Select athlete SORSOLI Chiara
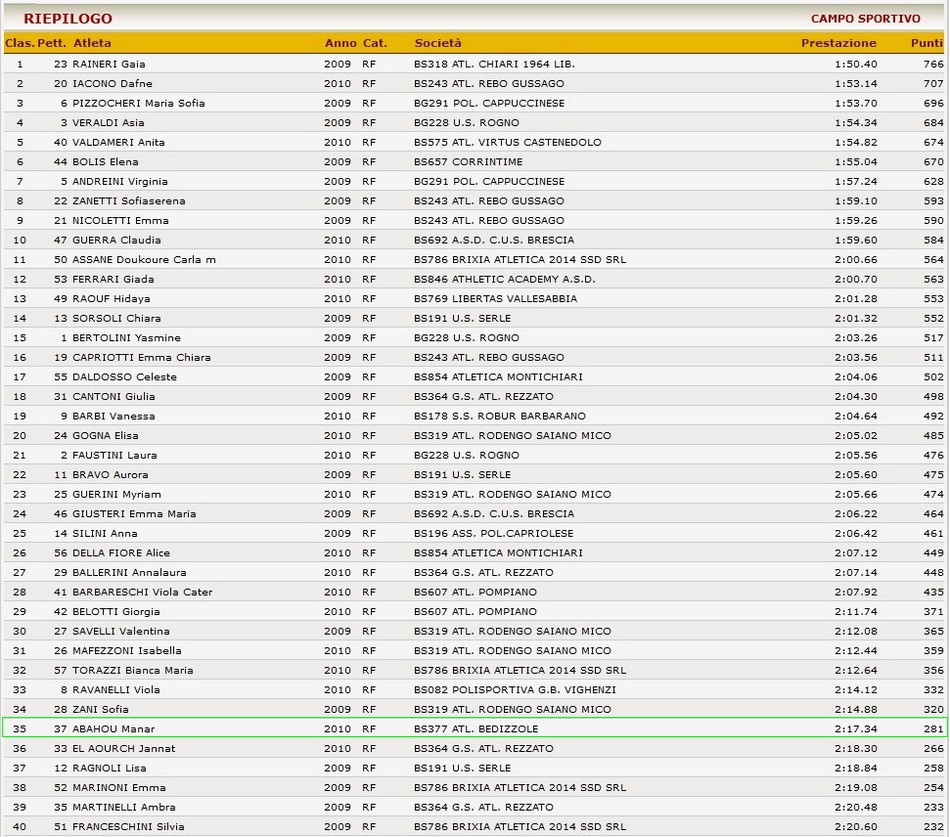The height and width of the screenshot is (837, 950). pos(117,318)
